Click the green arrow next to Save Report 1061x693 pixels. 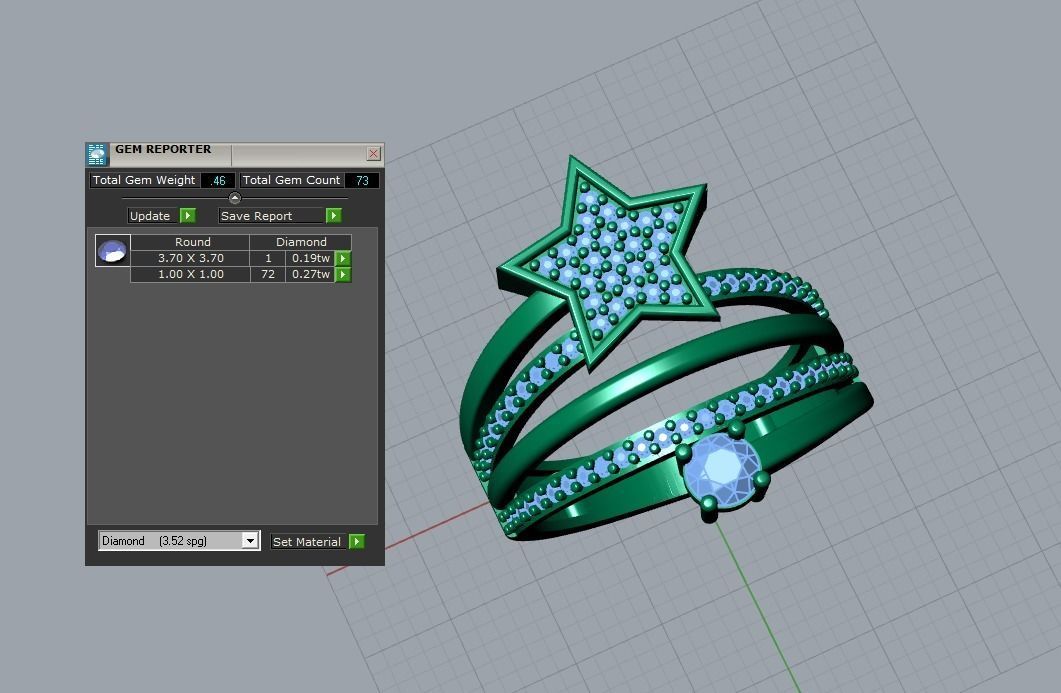tap(334, 215)
